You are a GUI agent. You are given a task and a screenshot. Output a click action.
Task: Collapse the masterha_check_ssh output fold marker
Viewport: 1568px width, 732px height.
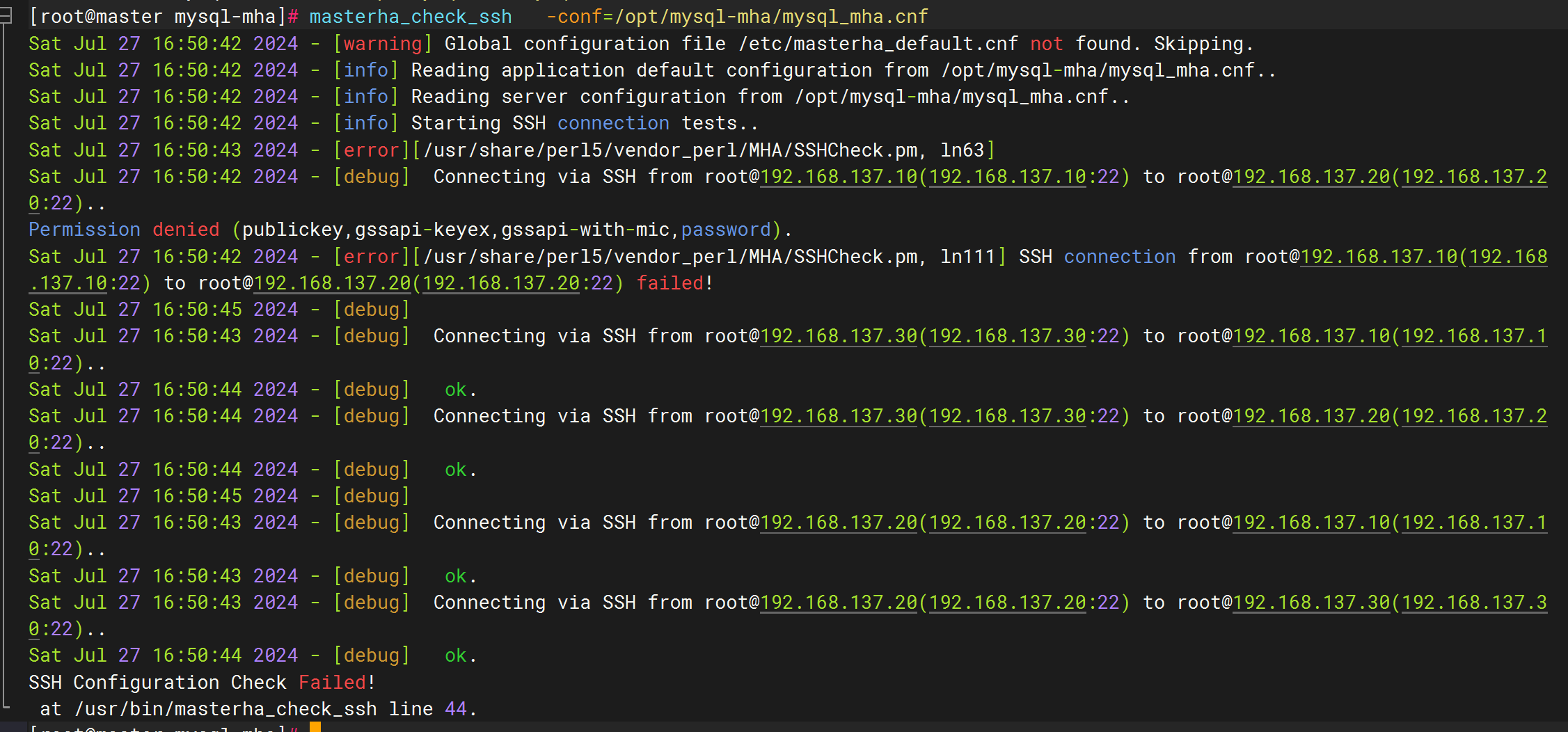click(x=6, y=16)
